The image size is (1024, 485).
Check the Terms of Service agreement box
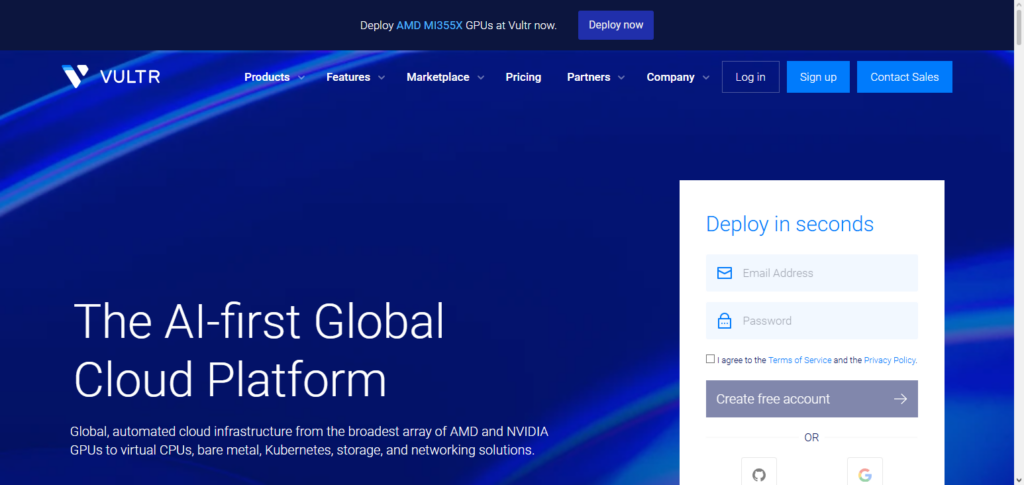(710, 358)
